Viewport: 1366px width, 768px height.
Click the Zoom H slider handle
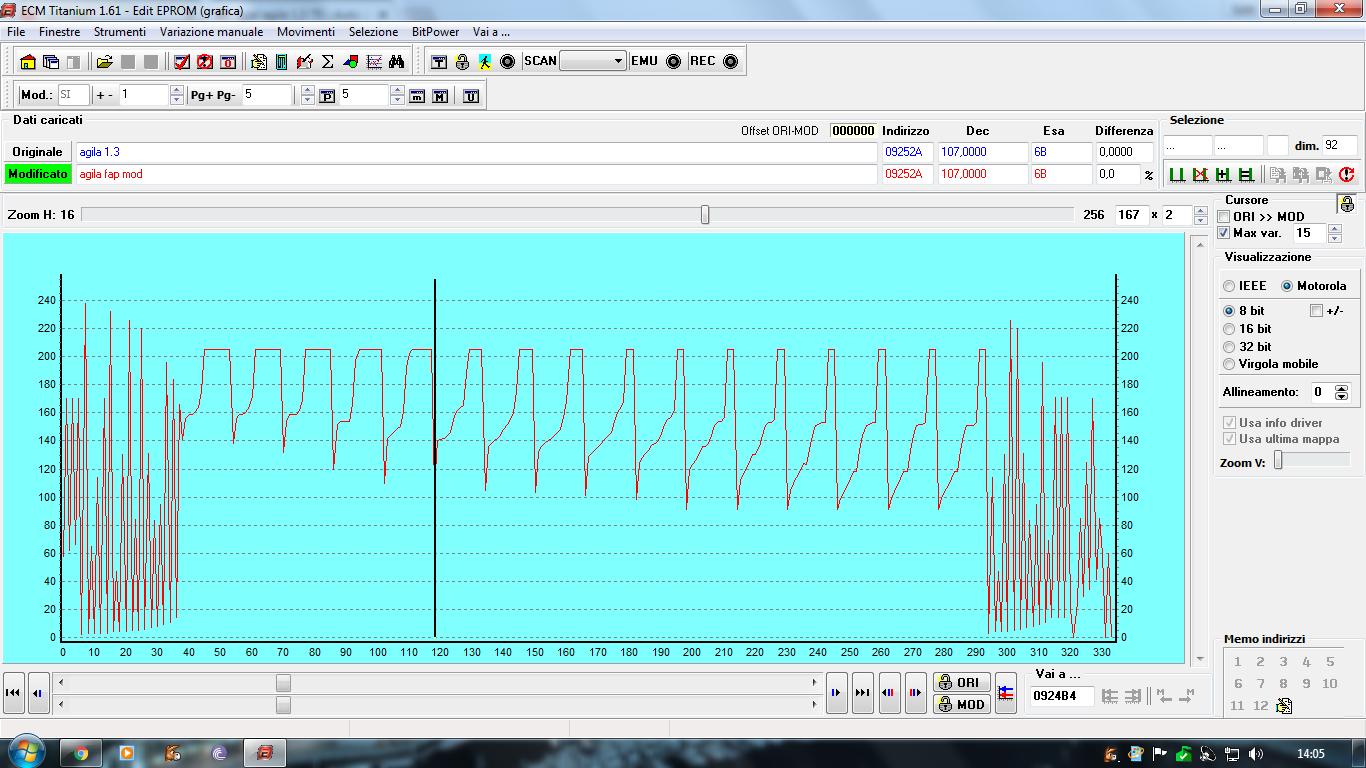(705, 215)
